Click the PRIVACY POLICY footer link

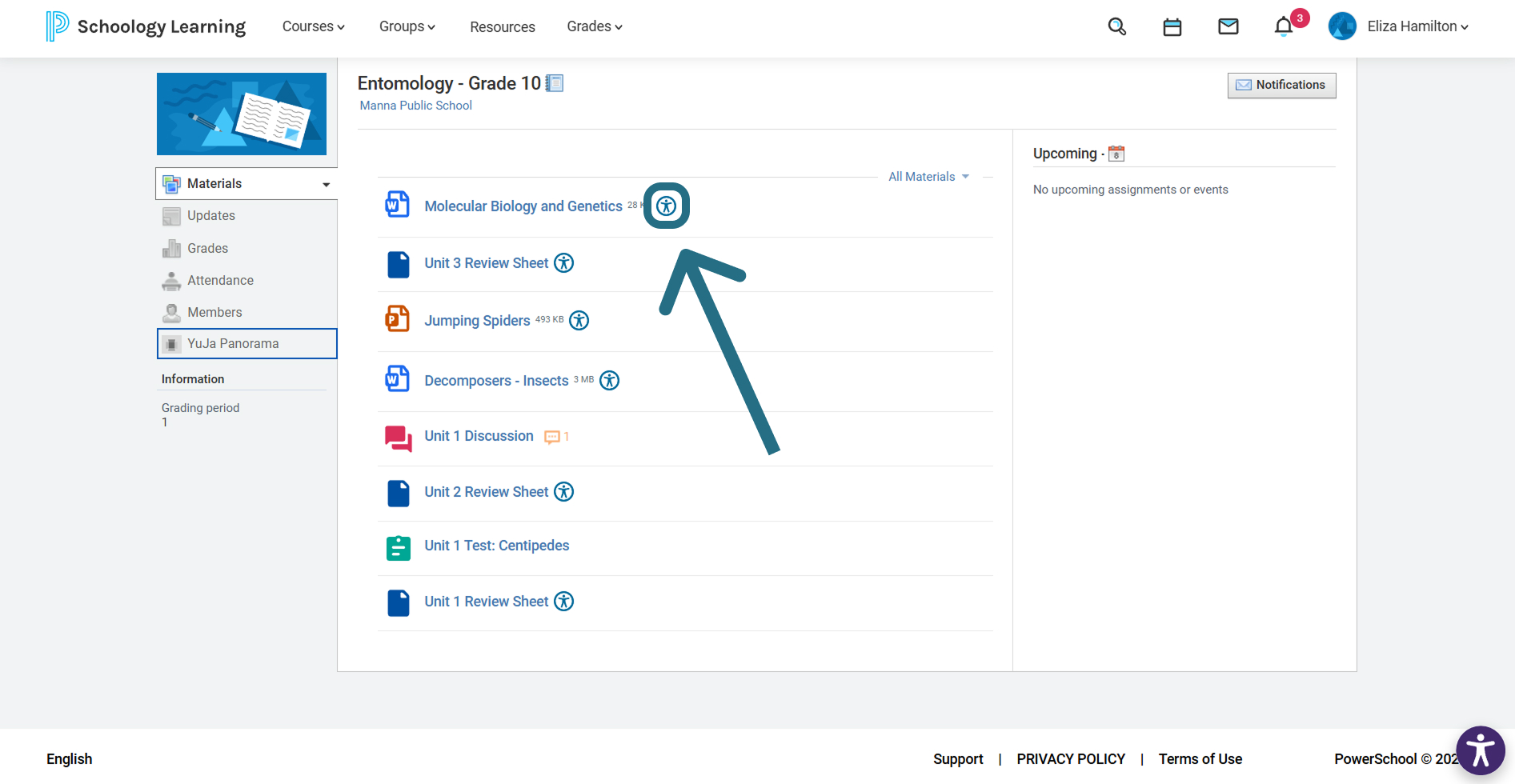1071,759
